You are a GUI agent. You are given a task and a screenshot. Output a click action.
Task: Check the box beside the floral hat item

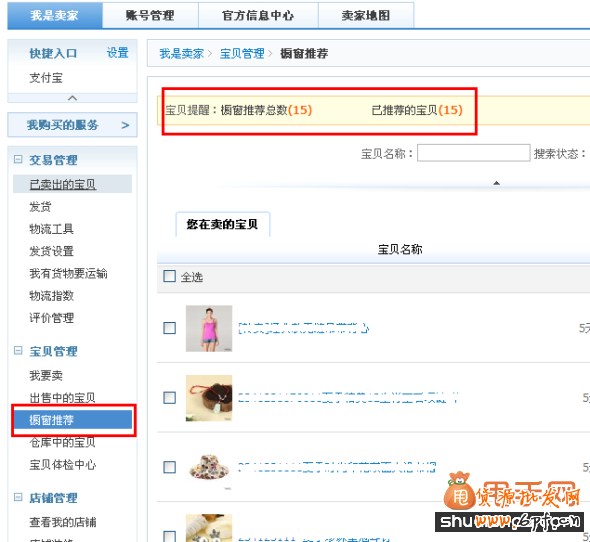pyautogui.click(x=169, y=467)
